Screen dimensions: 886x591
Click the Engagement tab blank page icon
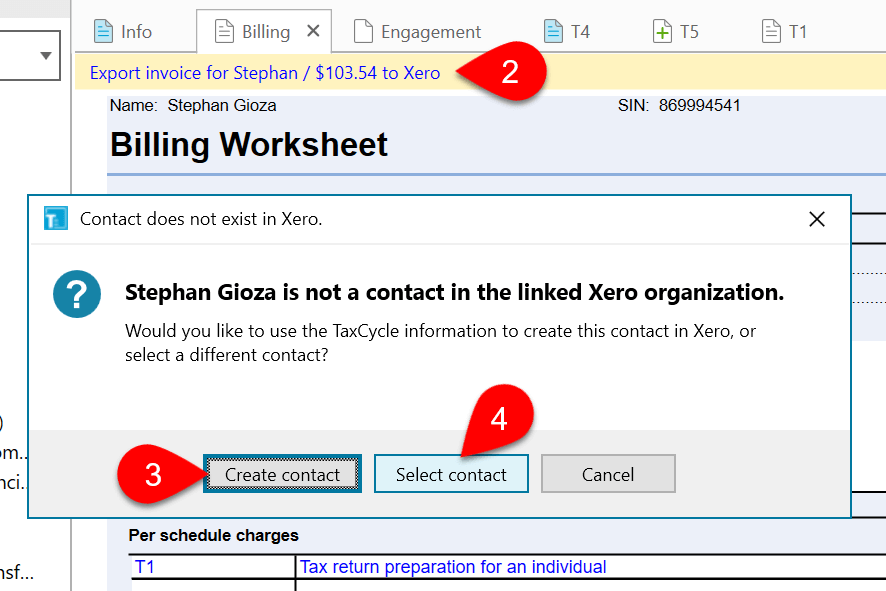coord(363,31)
